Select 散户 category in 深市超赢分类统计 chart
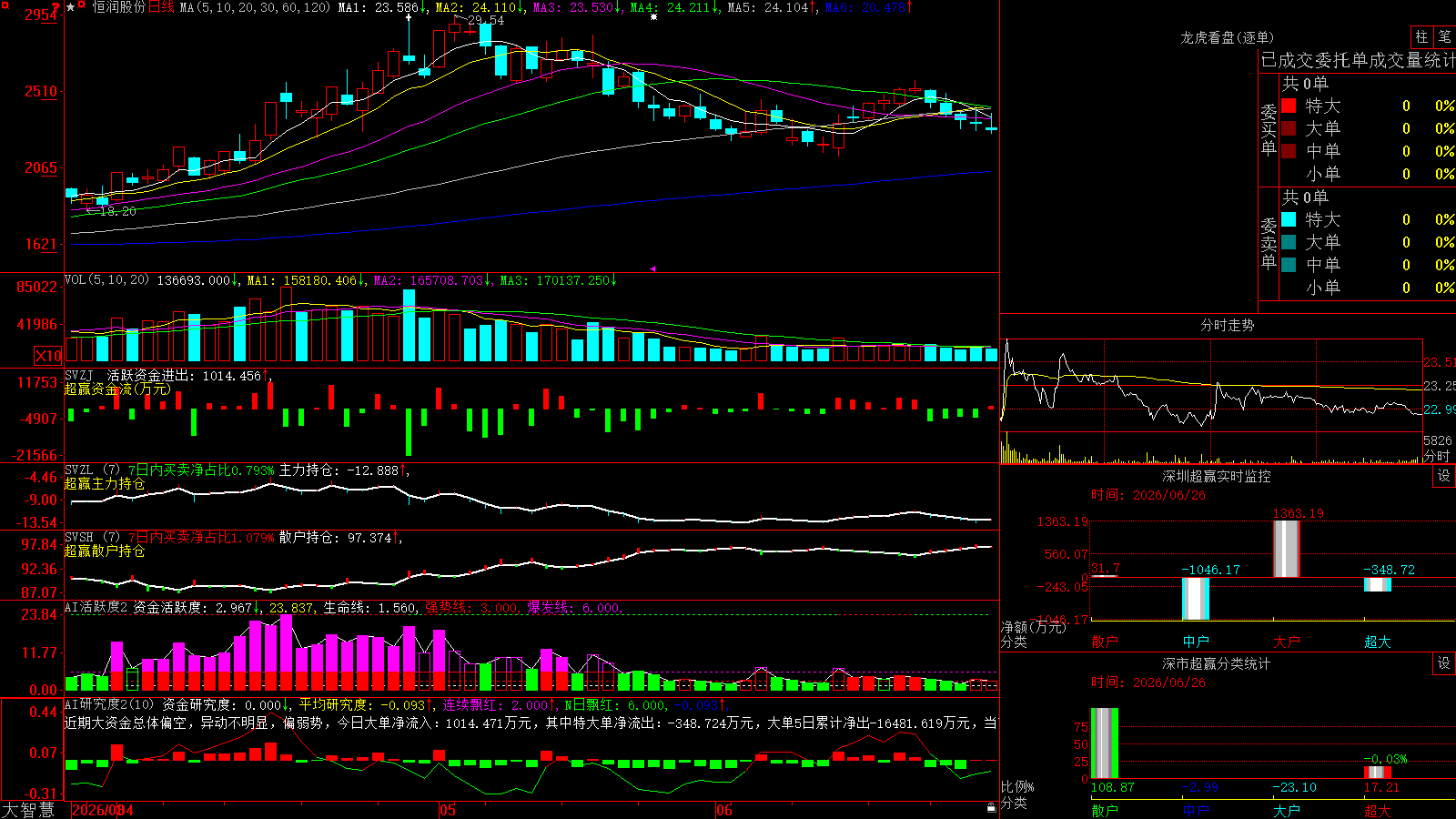The height and width of the screenshot is (819, 1456). [1105, 810]
